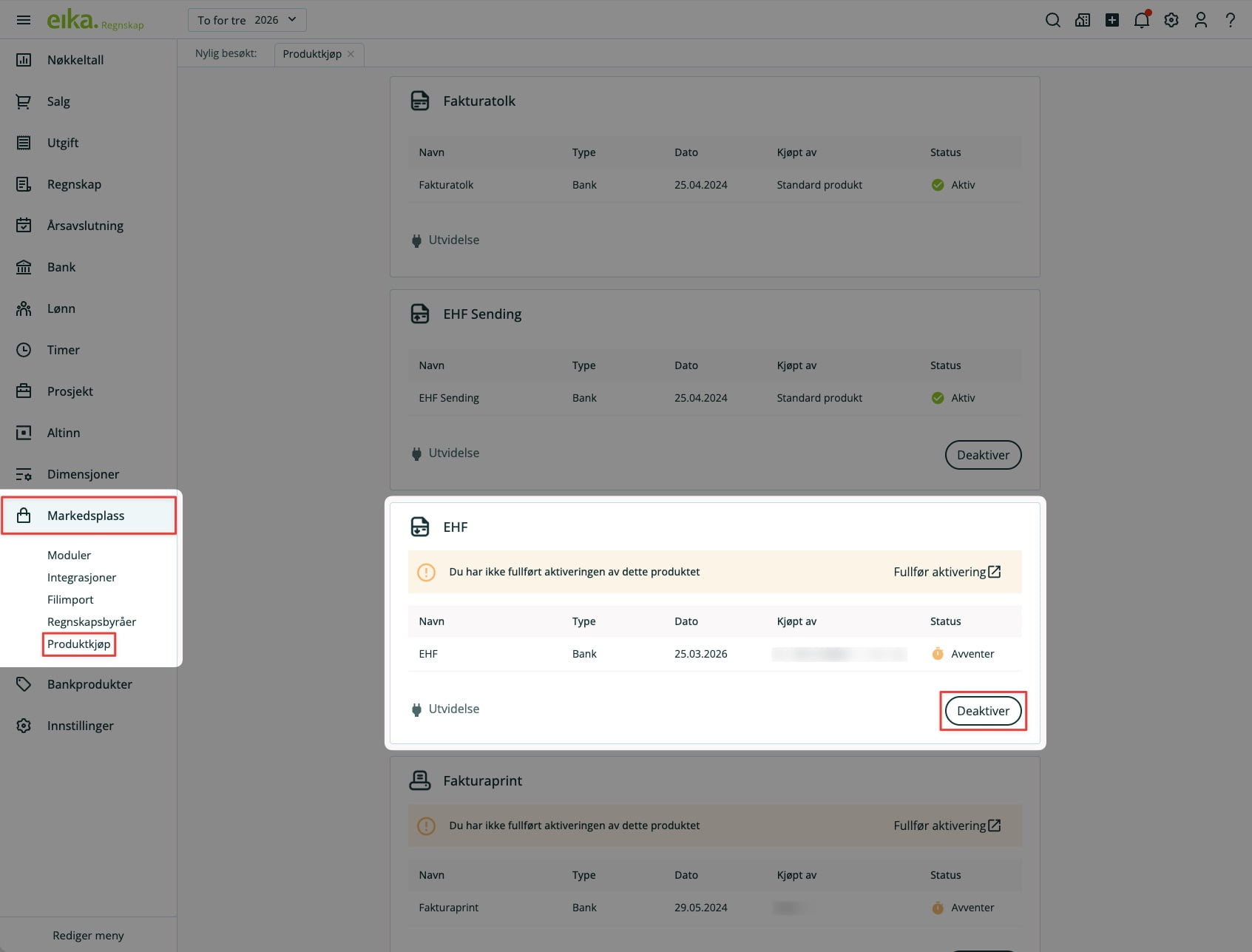The height and width of the screenshot is (952, 1252).
Task: Open the settings gear in top bar
Action: point(1171,20)
